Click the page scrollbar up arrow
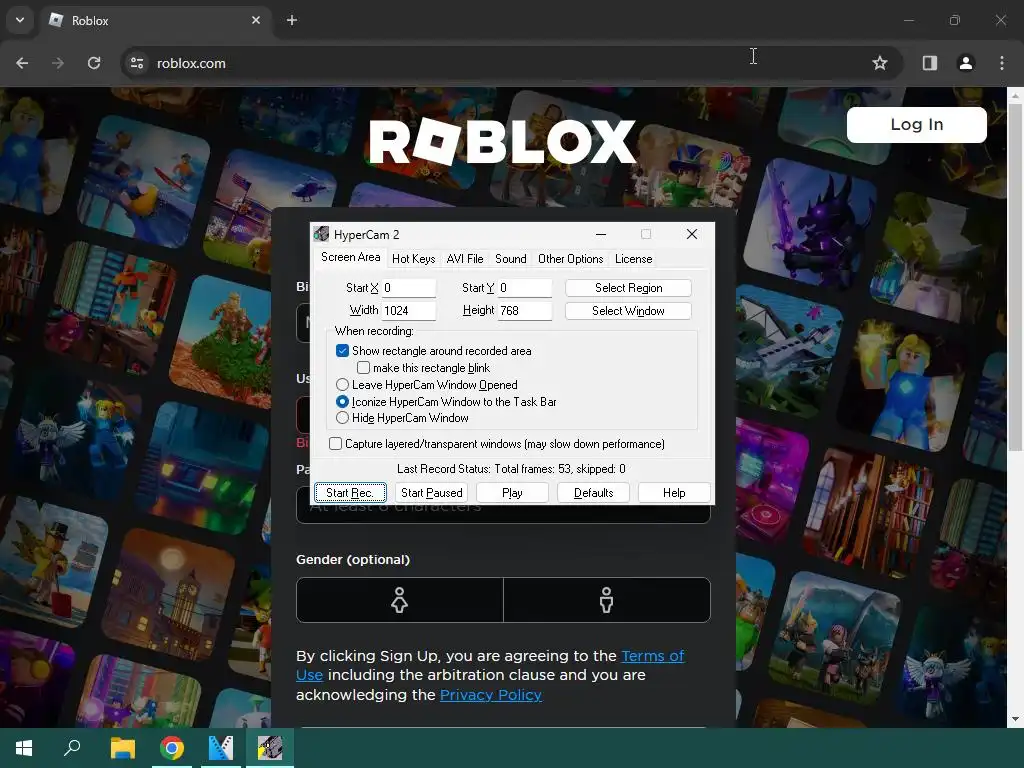Viewport: 1024px width, 768px height. click(x=1015, y=95)
